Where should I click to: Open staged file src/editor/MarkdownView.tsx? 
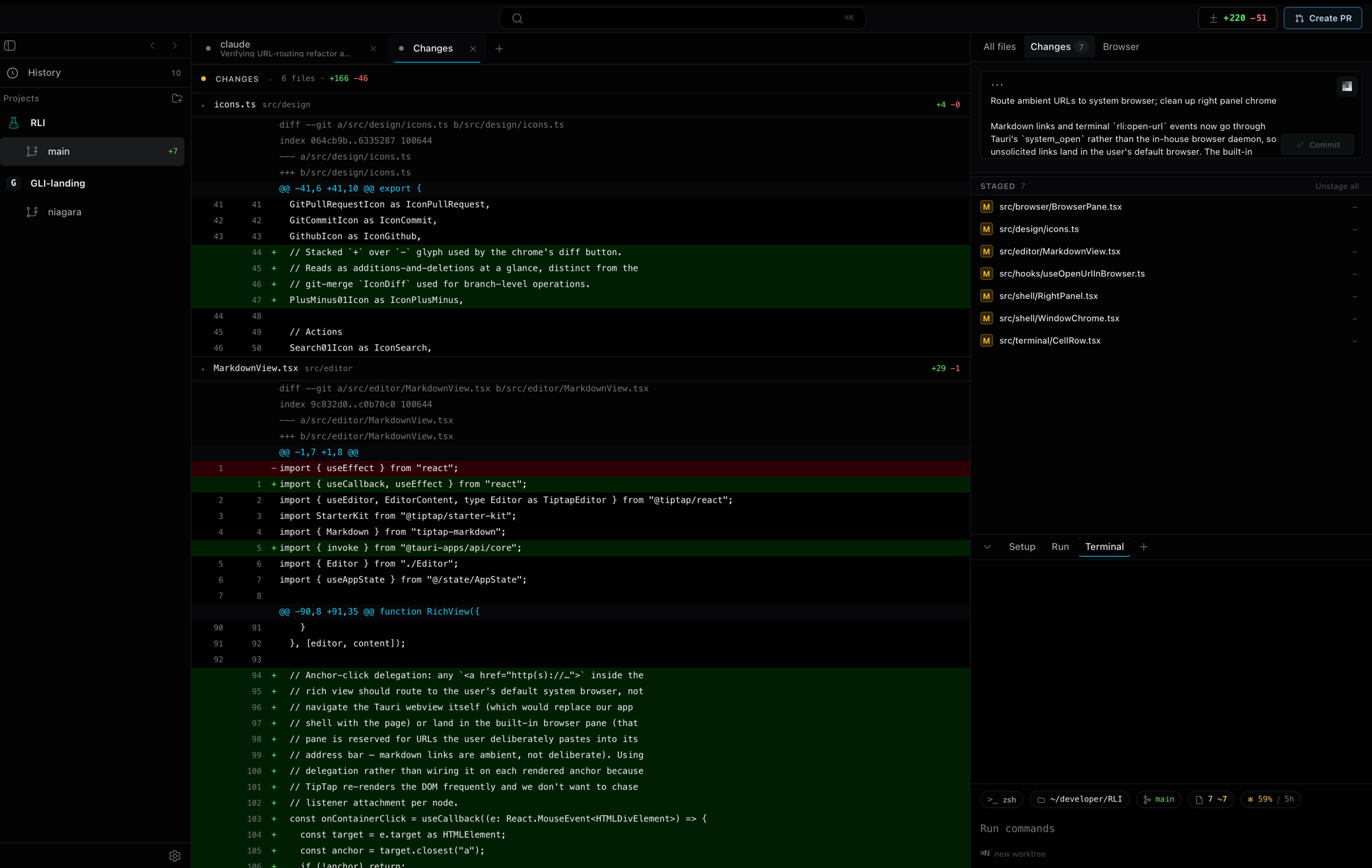click(x=1060, y=252)
